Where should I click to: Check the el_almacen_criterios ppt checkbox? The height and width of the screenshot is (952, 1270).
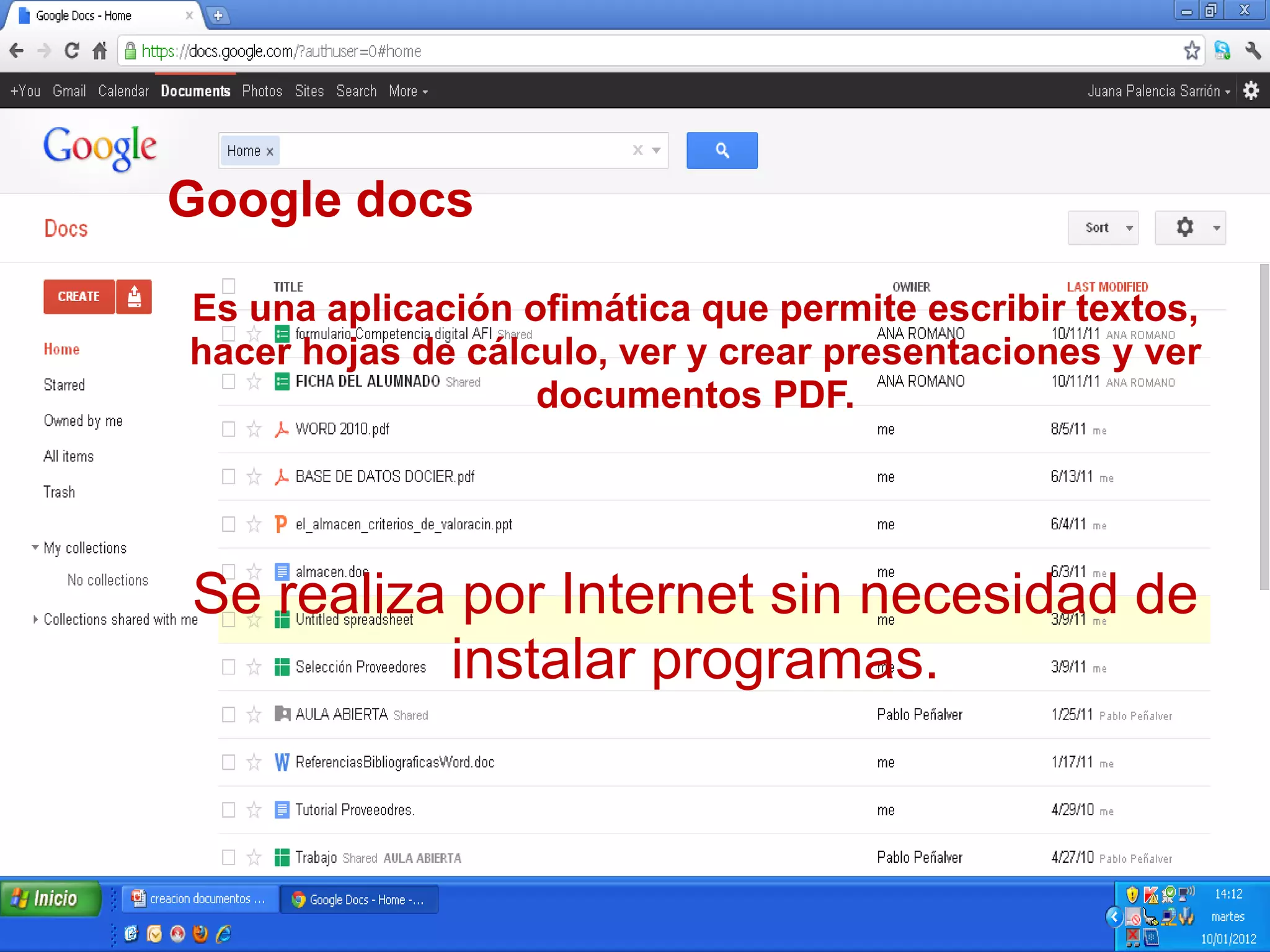click(x=229, y=524)
